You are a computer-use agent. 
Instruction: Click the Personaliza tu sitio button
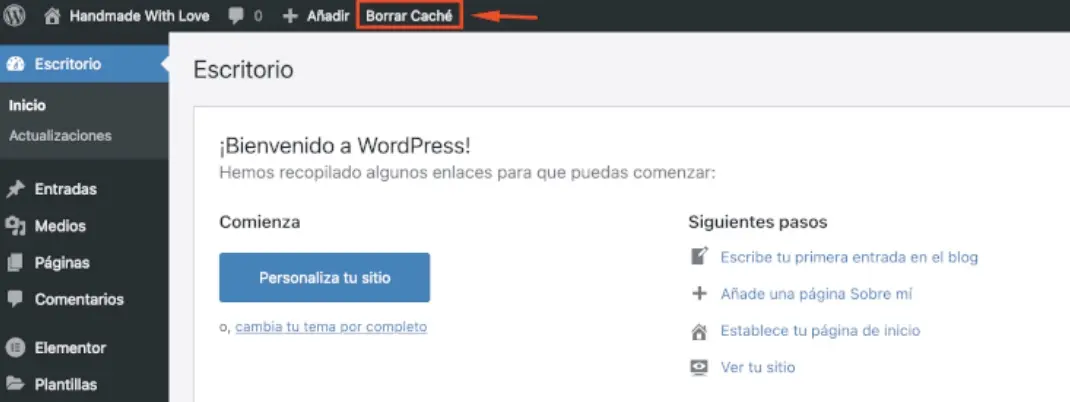324,277
